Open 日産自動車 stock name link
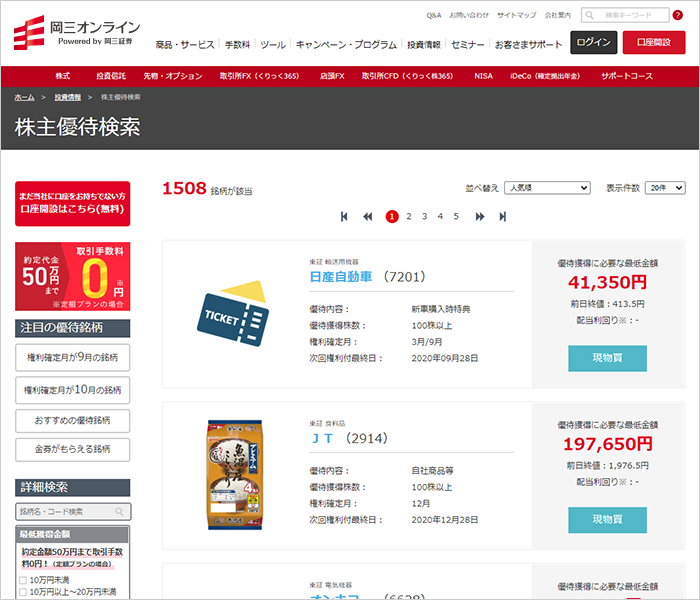Viewport: 700px width, 600px height. (x=341, y=277)
